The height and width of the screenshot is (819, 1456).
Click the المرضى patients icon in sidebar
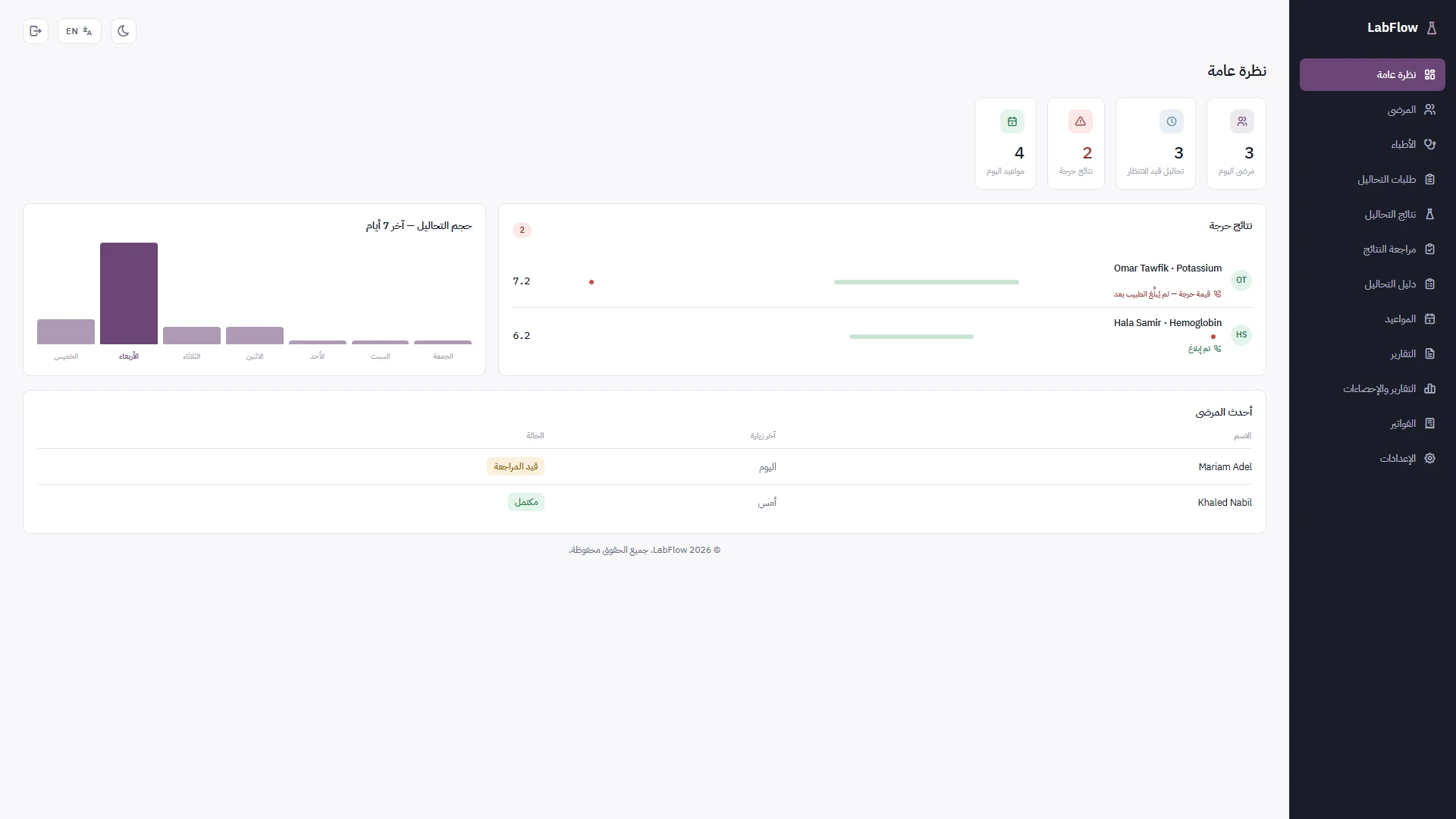1429,109
